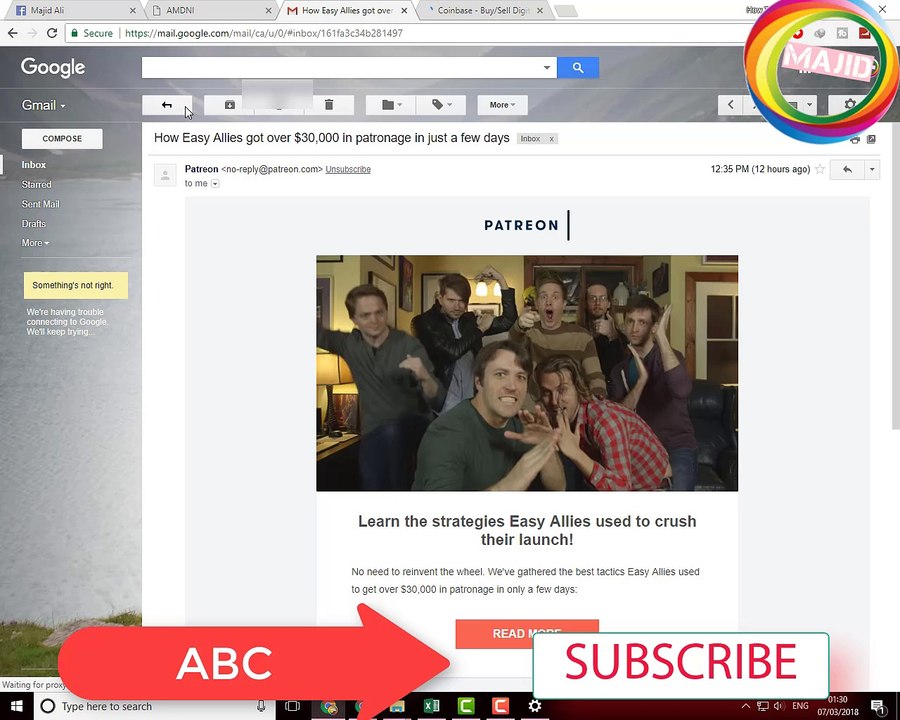Expand the More labels list in the sidebar
This screenshot has width=900, height=720.
(35, 243)
